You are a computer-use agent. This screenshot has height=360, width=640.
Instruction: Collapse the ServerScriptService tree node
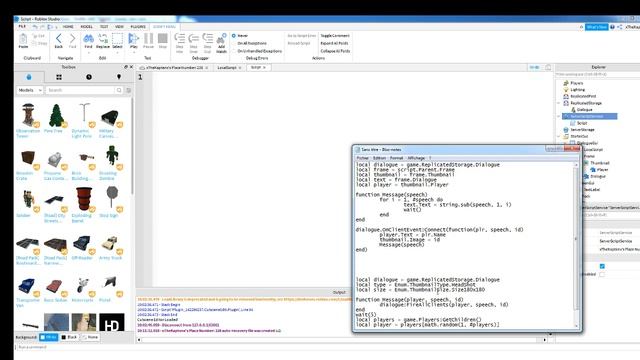[559, 116]
